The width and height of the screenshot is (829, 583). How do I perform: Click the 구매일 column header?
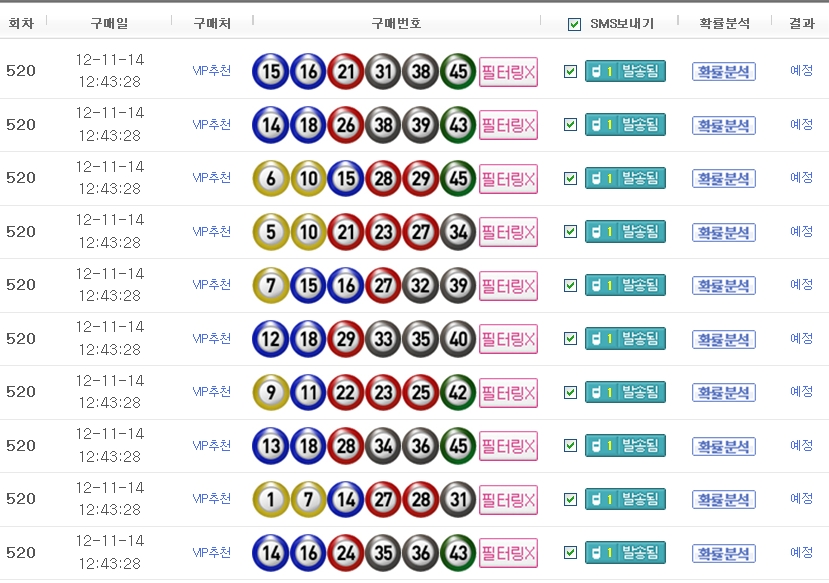coord(109,23)
